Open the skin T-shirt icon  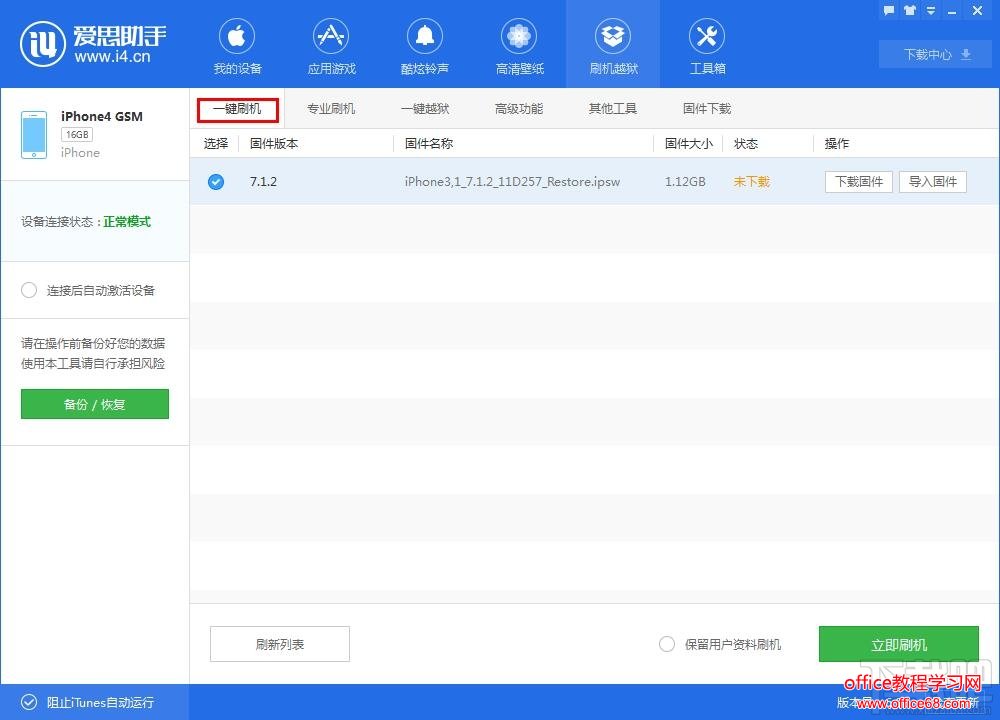910,10
